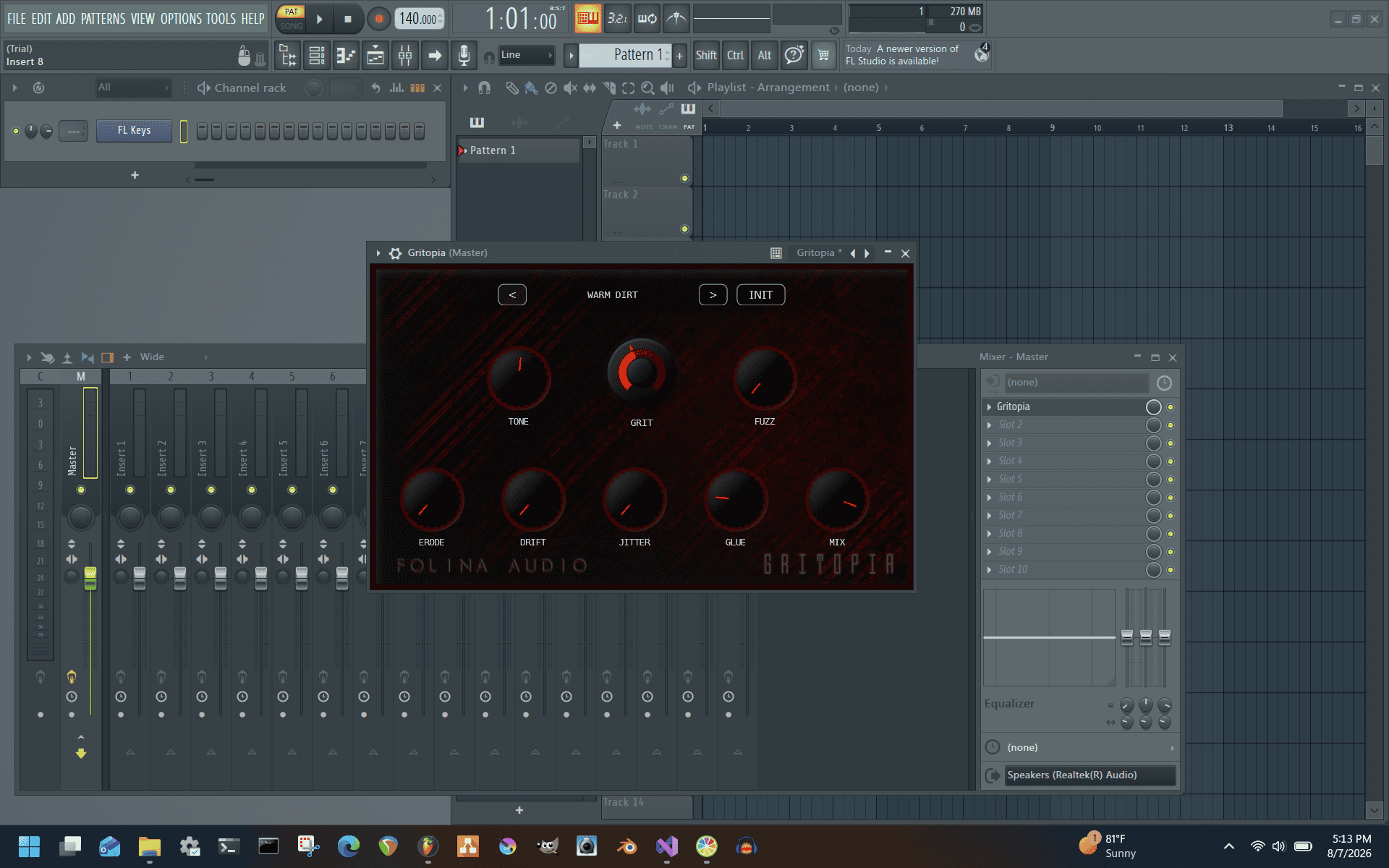
Task: Go to previous Gritopia preset with <
Action: tap(512, 295)
